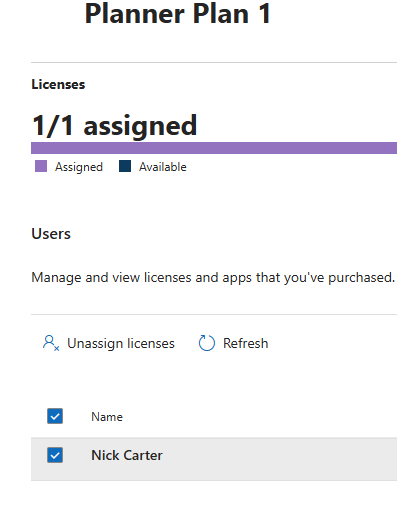Click the Planner Plan 1 heading

click(x=178, y=14)
